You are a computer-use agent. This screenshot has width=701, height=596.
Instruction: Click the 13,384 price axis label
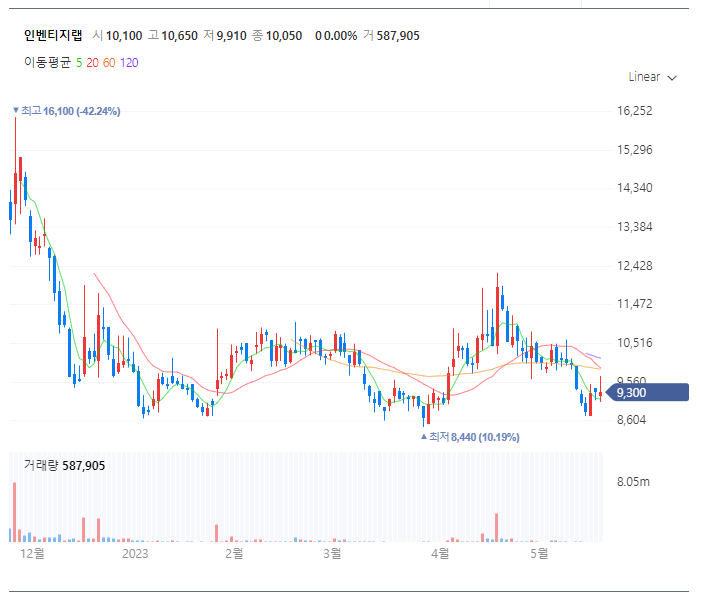(635, 227)
